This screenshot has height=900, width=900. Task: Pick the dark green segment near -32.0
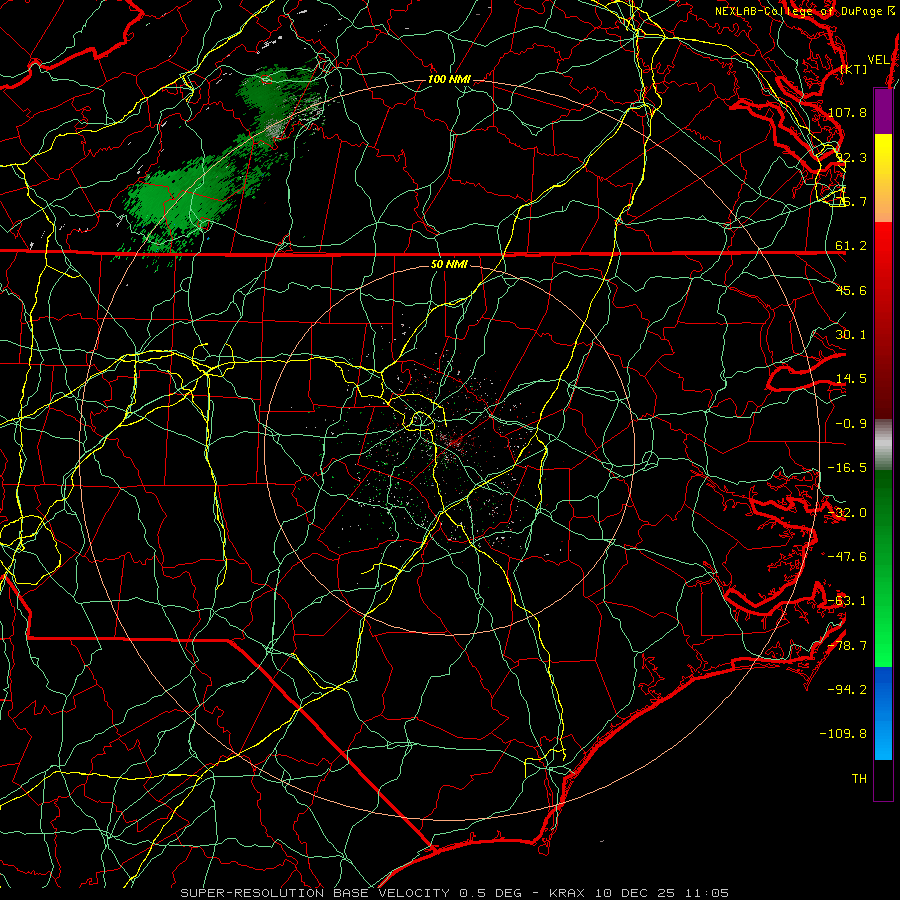[883, 505]
